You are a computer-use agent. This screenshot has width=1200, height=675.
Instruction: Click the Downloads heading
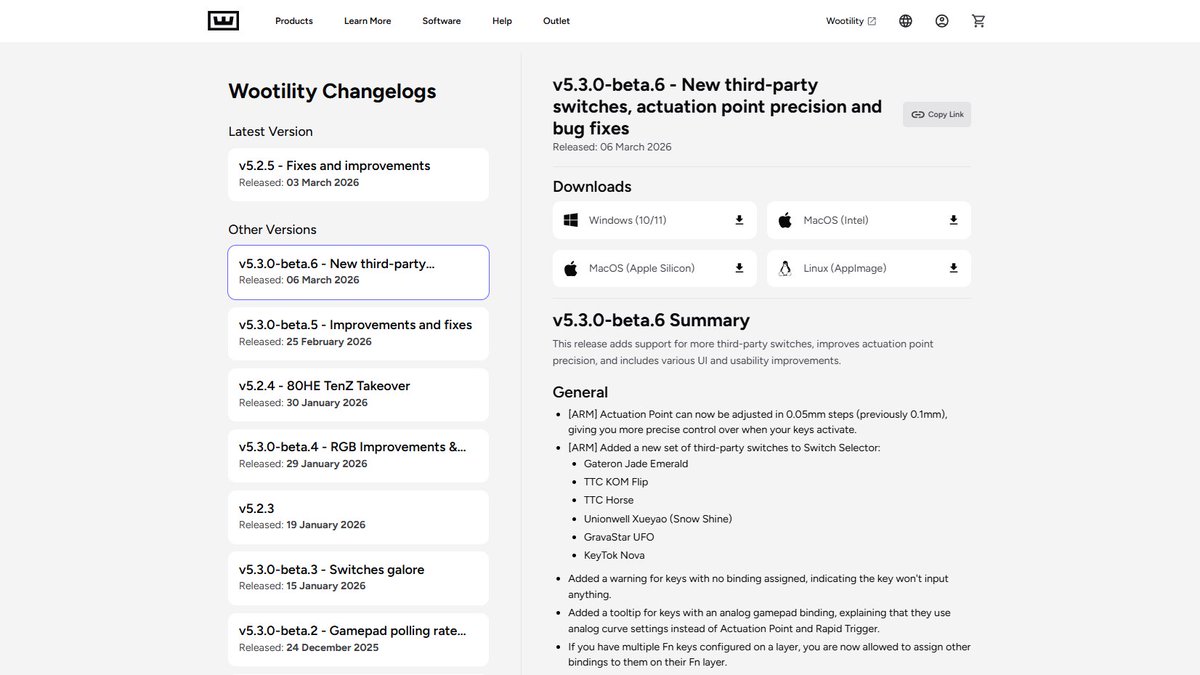[x=592, y=186]
